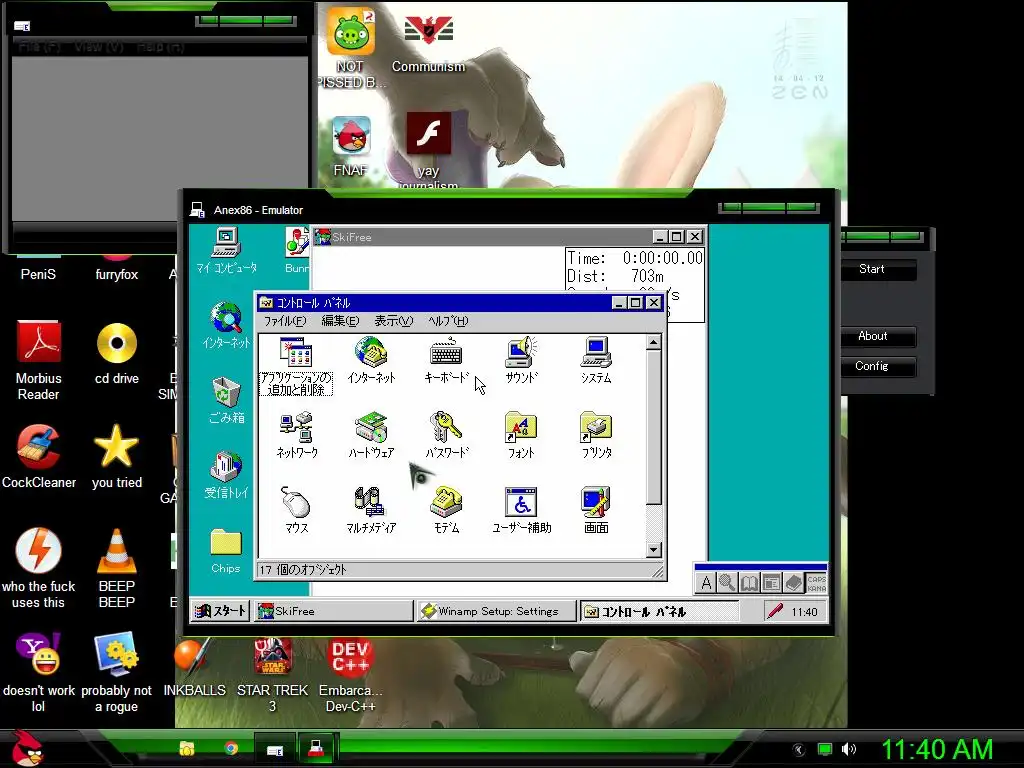Select the yay journalism Flash icon
Viewport: 1024px width, 768px height.
[x=428, y=152]
